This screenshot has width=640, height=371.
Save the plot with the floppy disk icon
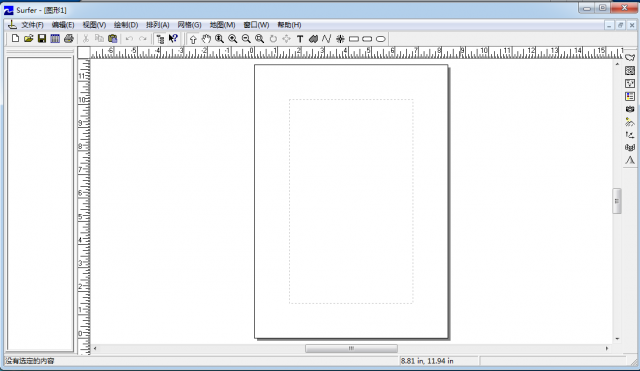tap(42, 39)
